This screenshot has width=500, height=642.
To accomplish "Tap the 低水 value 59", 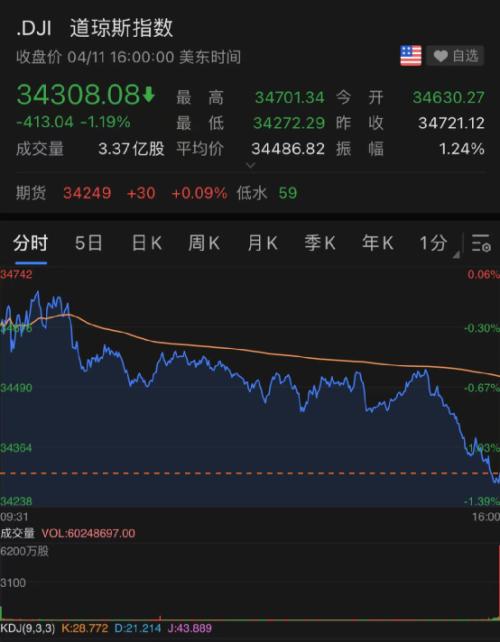I will point(288,193).
